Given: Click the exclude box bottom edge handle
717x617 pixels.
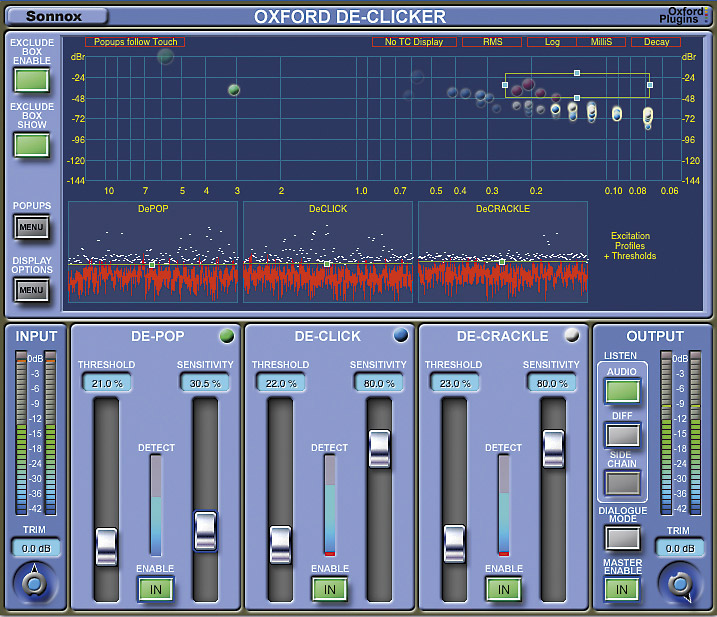Looking at the screenshot, I should coord(577,98).
